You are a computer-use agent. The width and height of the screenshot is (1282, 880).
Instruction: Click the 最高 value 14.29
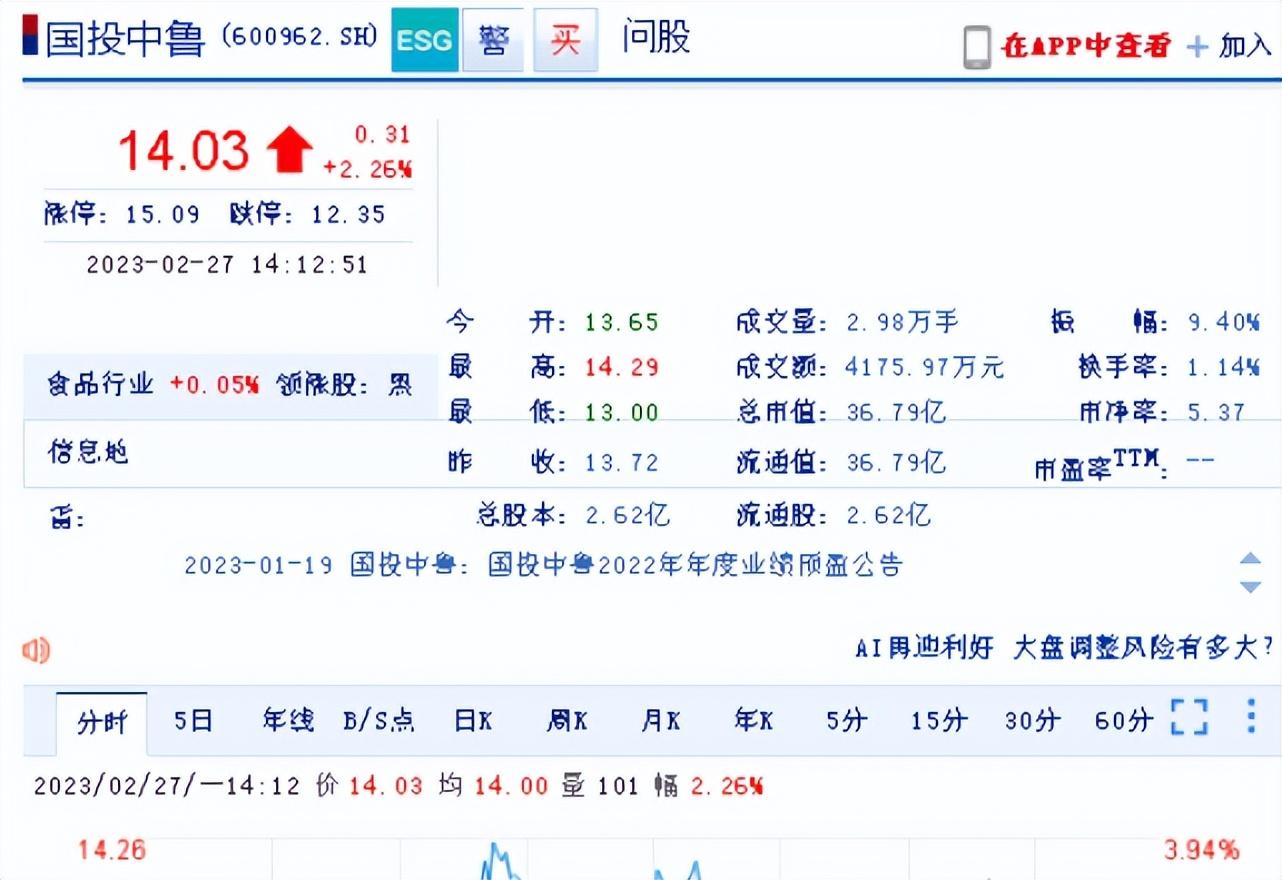tap(622, 367)
